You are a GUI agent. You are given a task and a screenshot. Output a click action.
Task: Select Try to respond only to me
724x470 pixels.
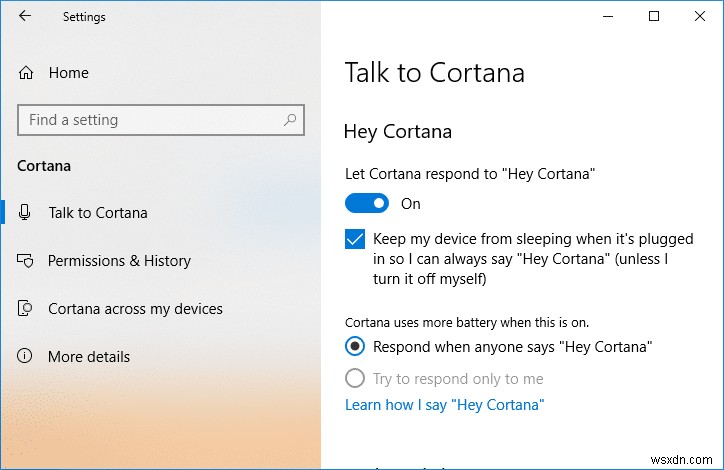click(x=355, y=379)
